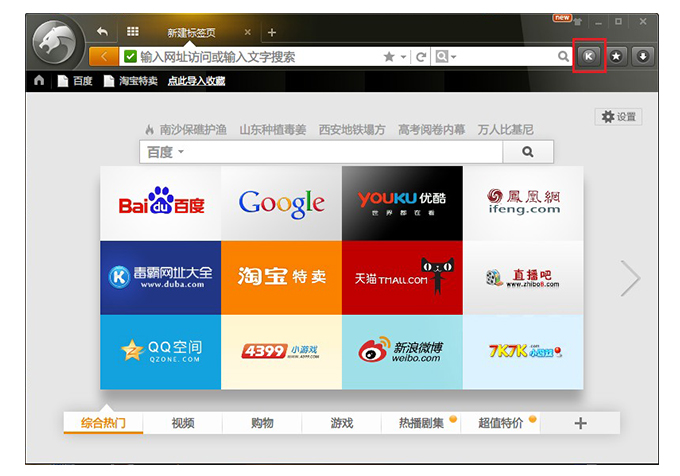Open favorites star button in toolbar
This screenshot has width=680, height=476.
click(617, 56)
